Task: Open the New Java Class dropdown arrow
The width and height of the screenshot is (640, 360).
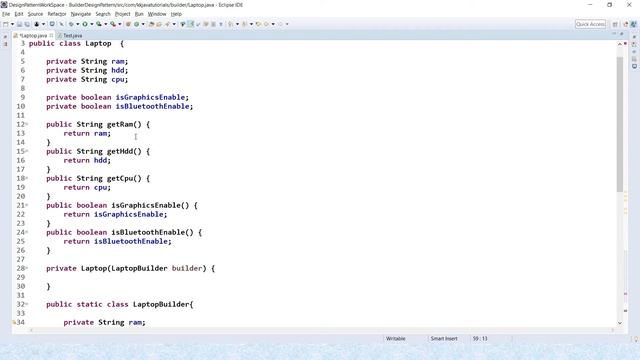Action: [143, 24]
